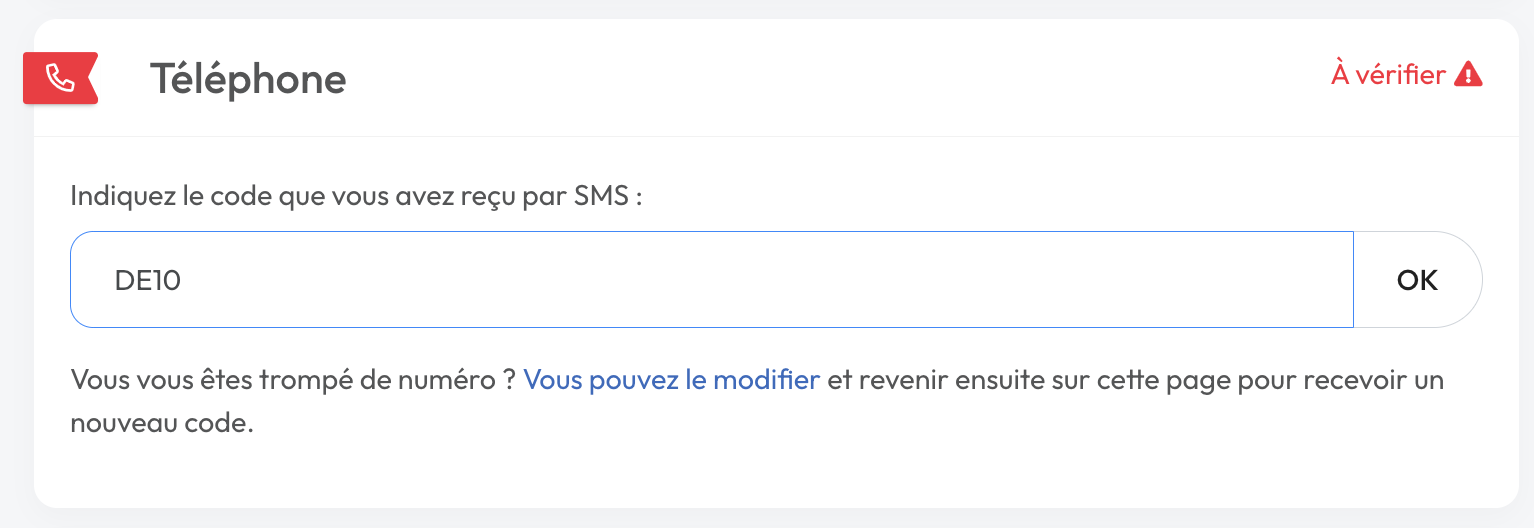Click the red phone icon badge
1534x528 pixels.
tap(60, 78)
